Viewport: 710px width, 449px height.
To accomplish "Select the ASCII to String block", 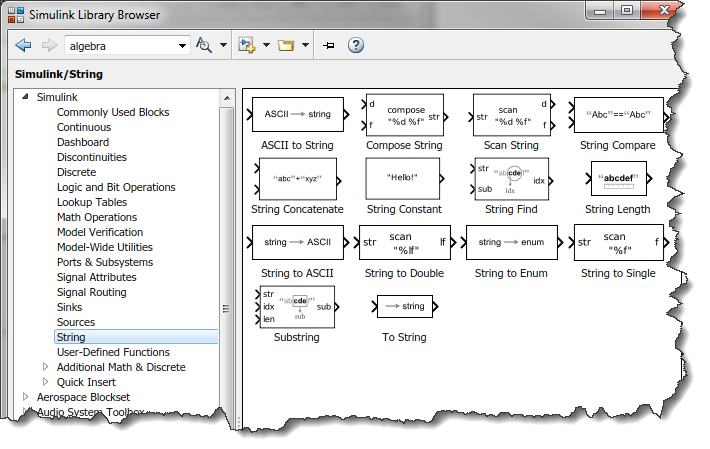I will click(x=297, y=115).
